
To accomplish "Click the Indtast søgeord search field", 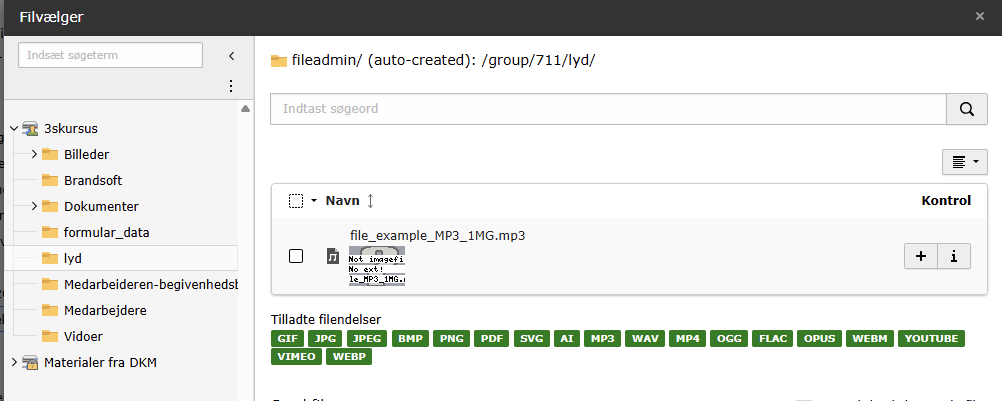I will tap(608, 109).
